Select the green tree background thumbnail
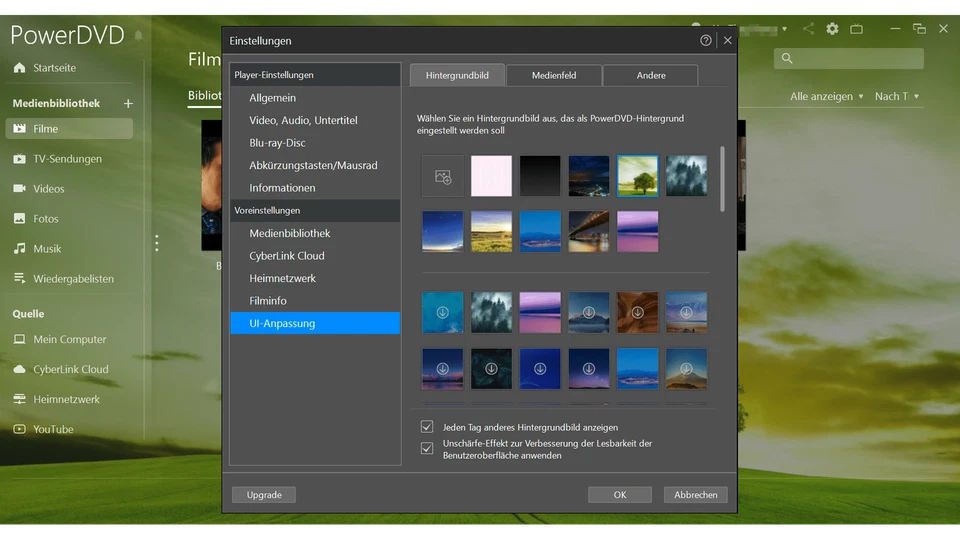The height and width of the screenshot is (540, 960). coord(638,176)
